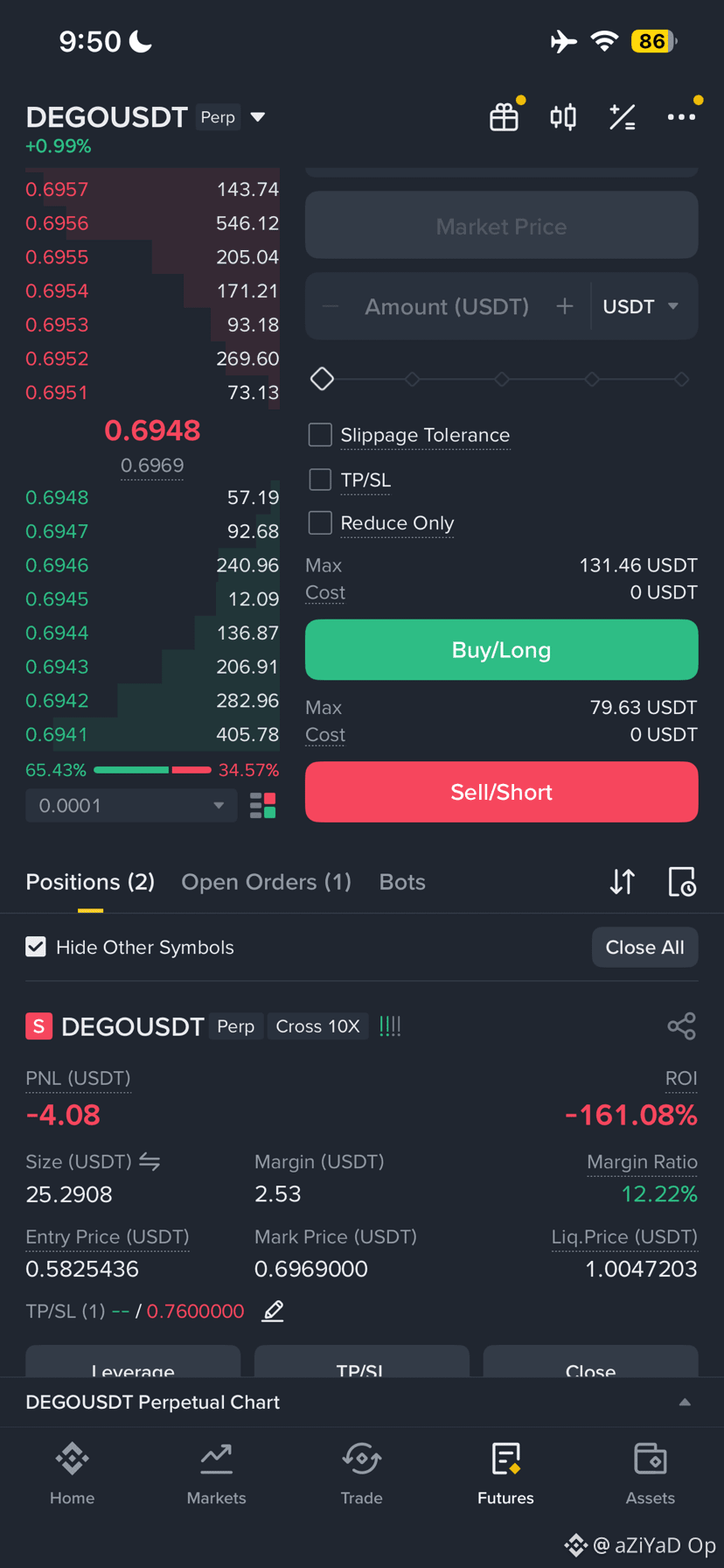724x1568 pixels.
Task: Open the gift rewards icon
Action: pyautogui.click(x=504, y=117)
